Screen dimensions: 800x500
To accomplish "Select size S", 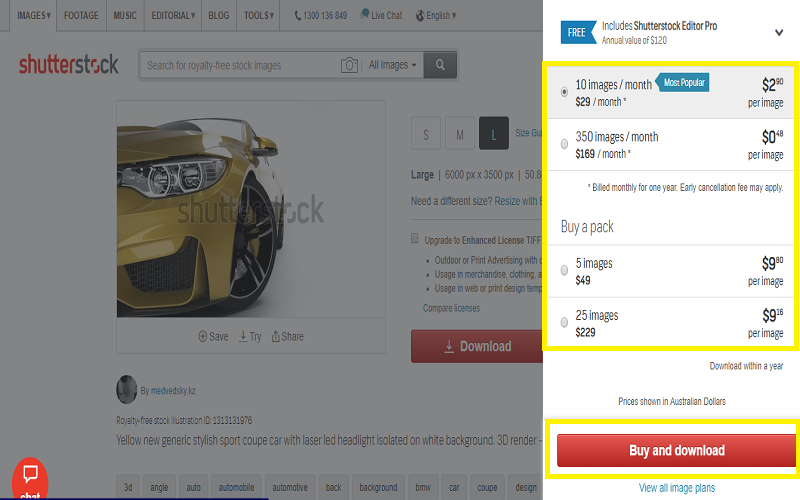I will pyautogui.click(x=426, y=133).
